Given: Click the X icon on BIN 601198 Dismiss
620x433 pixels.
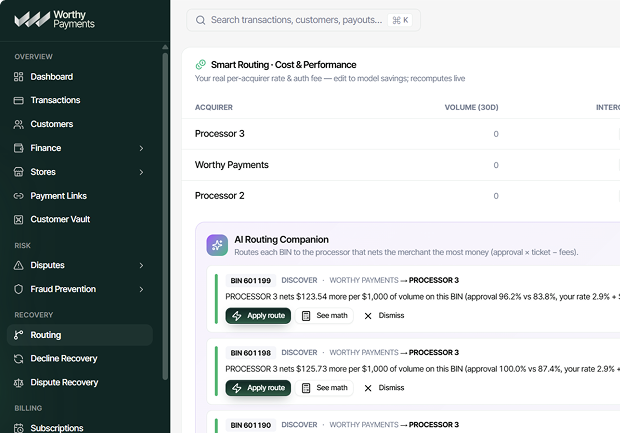Looking at the screenshot, I should (x=368, y=388).
